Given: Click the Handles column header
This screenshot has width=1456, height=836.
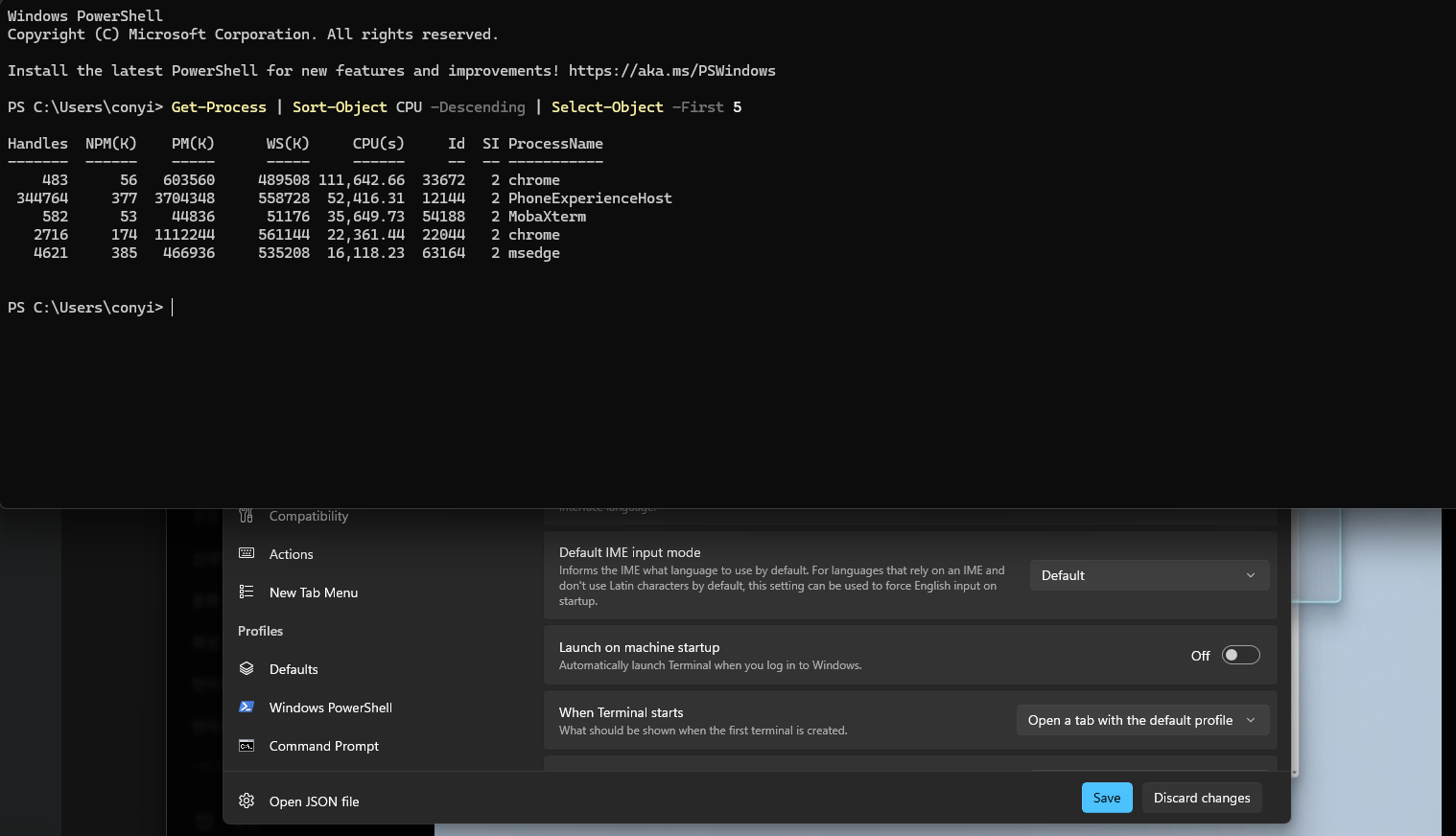Looking at the screenshot, I should pyautogui.click(x=37, y=144).
